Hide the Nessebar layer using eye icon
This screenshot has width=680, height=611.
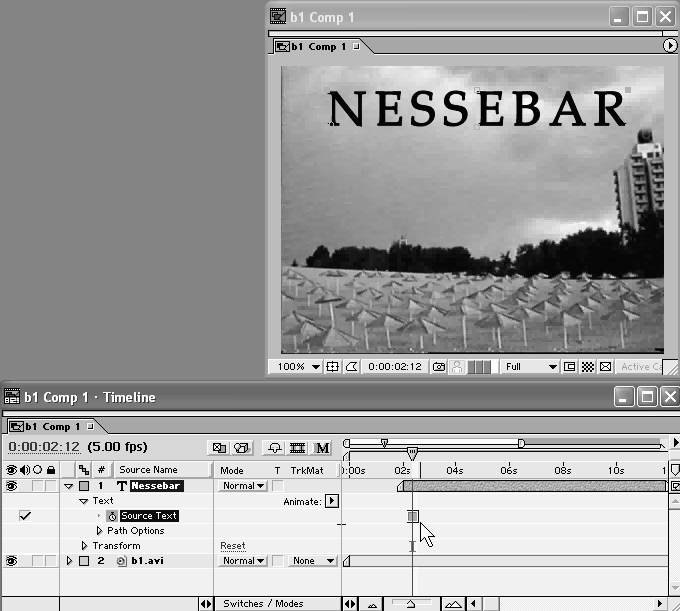tap(12, 486)
